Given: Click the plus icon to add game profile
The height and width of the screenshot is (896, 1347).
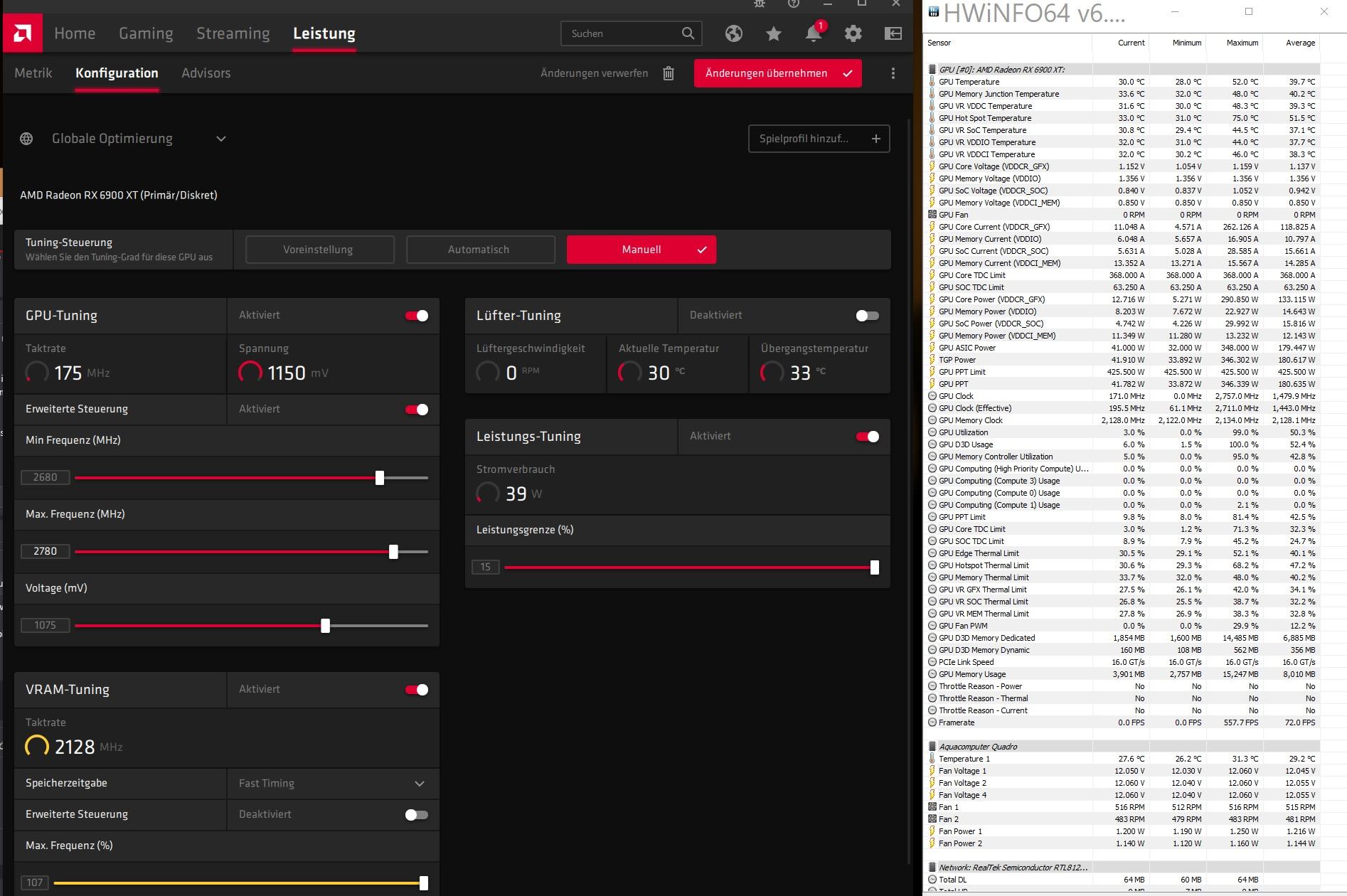Looking at the screenshot, I should 876,139.
